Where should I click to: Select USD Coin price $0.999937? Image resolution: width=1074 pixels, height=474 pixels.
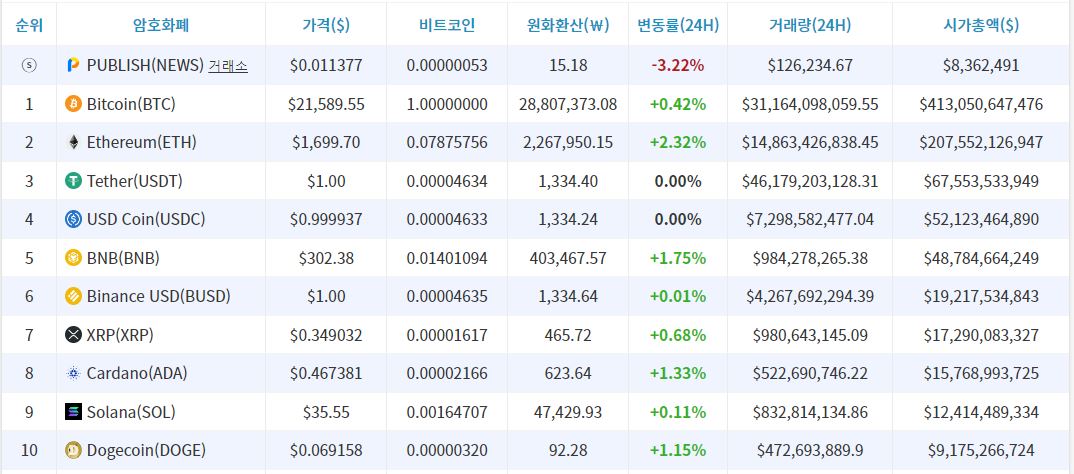[326, 219]
